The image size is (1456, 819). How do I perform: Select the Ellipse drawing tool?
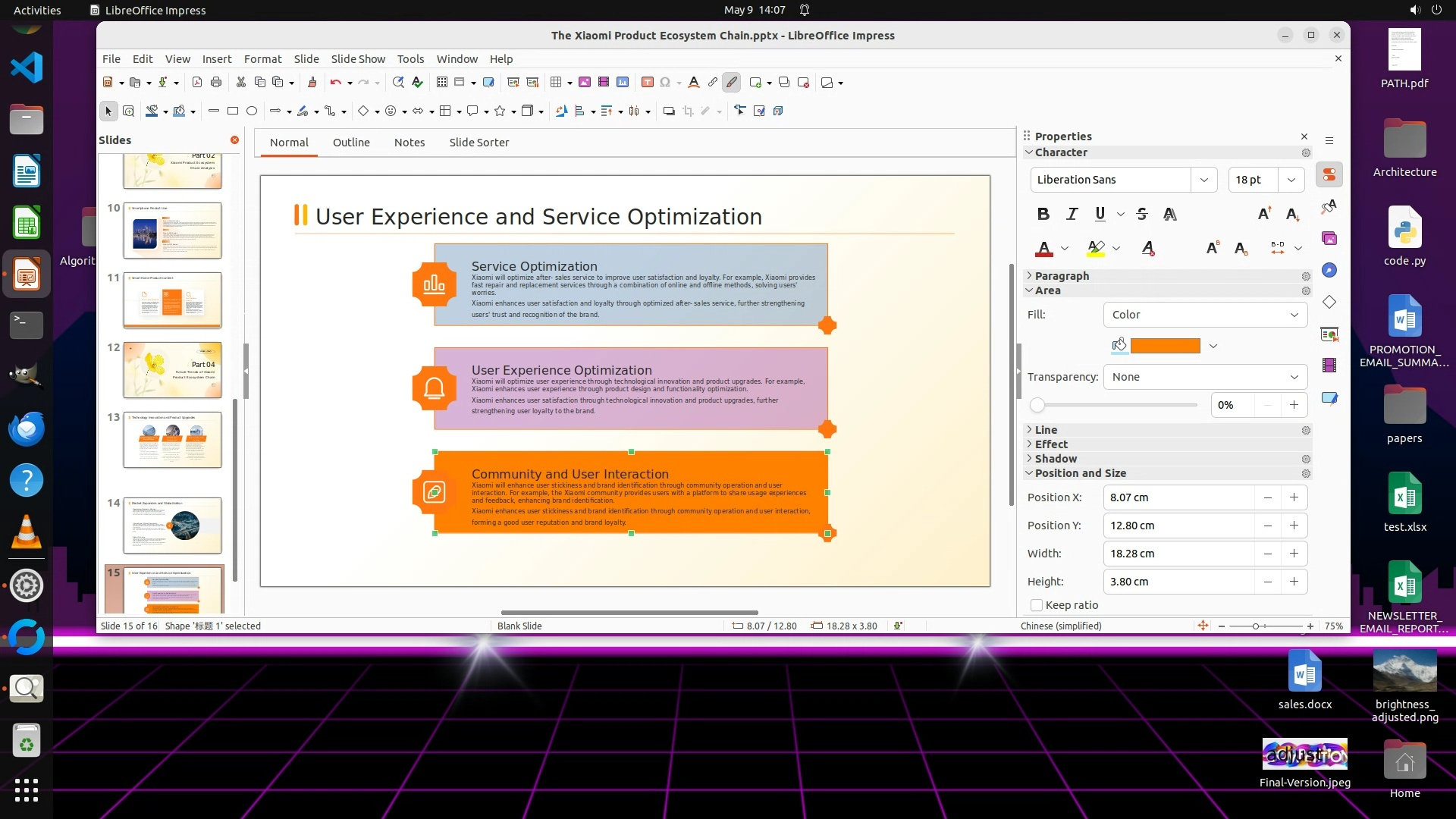pos(252,111)
